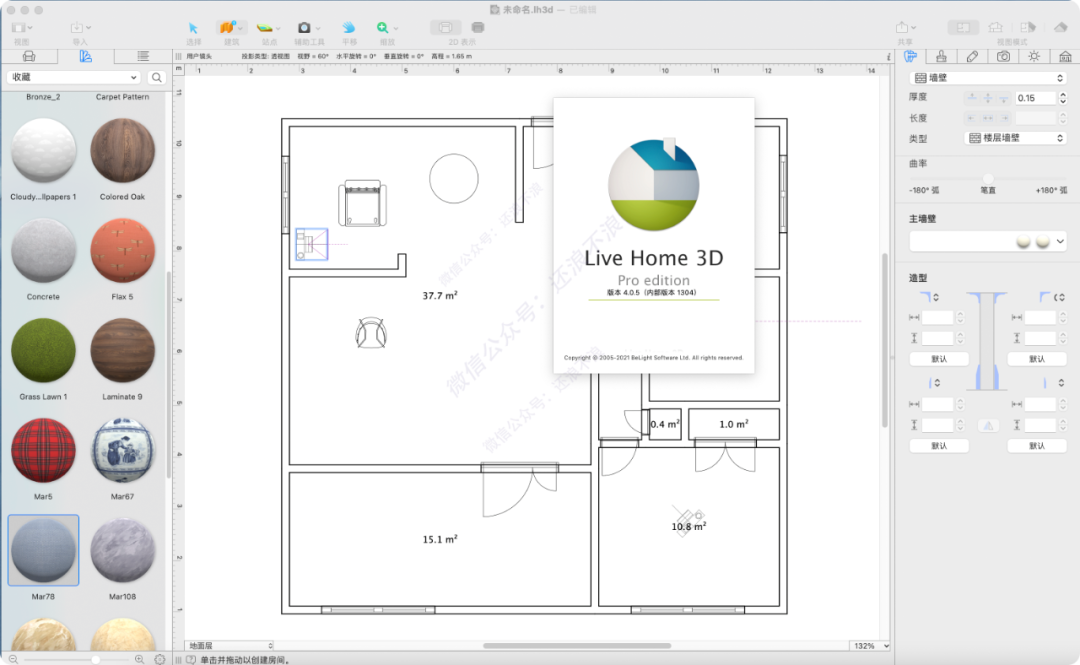Select the Colored Oak material sphere
Viewport: 1080px width, 665px height.
[123, 151]
